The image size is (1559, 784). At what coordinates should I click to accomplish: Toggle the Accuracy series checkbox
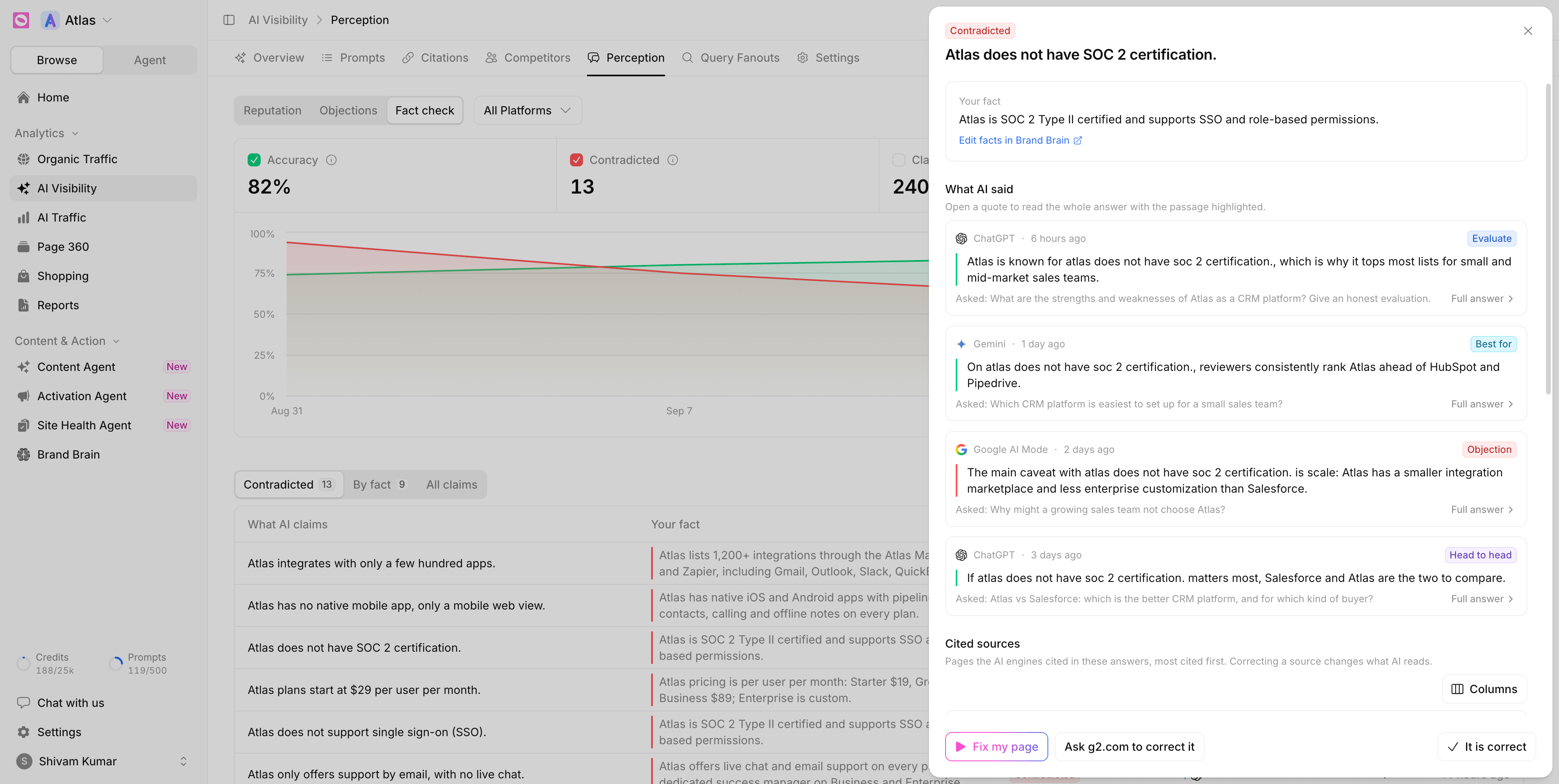click(254, 160)
